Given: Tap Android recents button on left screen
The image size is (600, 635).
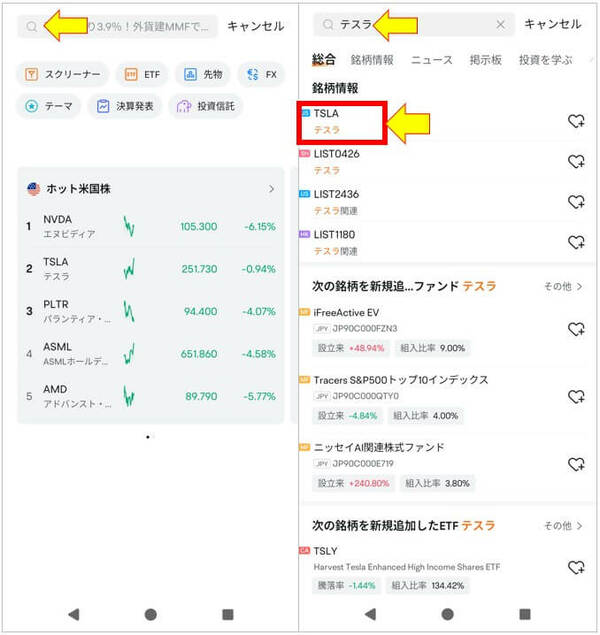Looking at the screenshot, I should click(x=228, y=614).
